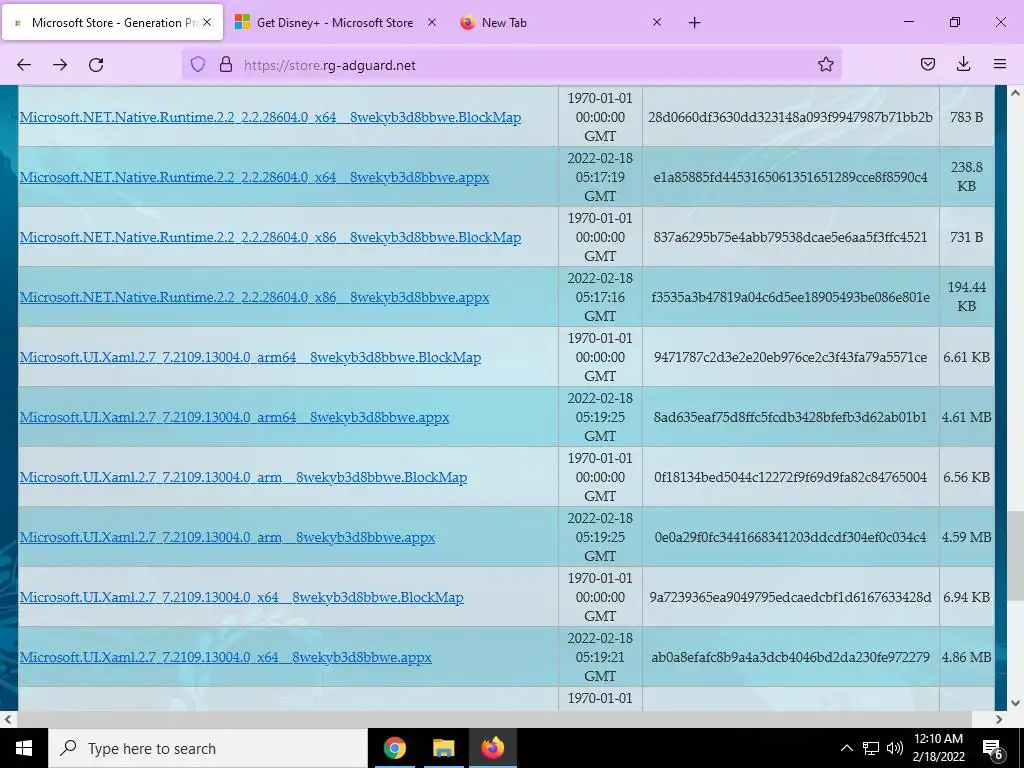Image resolution: width=1024 pixels, height=768 pixels.
Task: Select hash 28d0660df3630dd323148a093f9947987b71bb2b
Action: [x=790, y=118]
